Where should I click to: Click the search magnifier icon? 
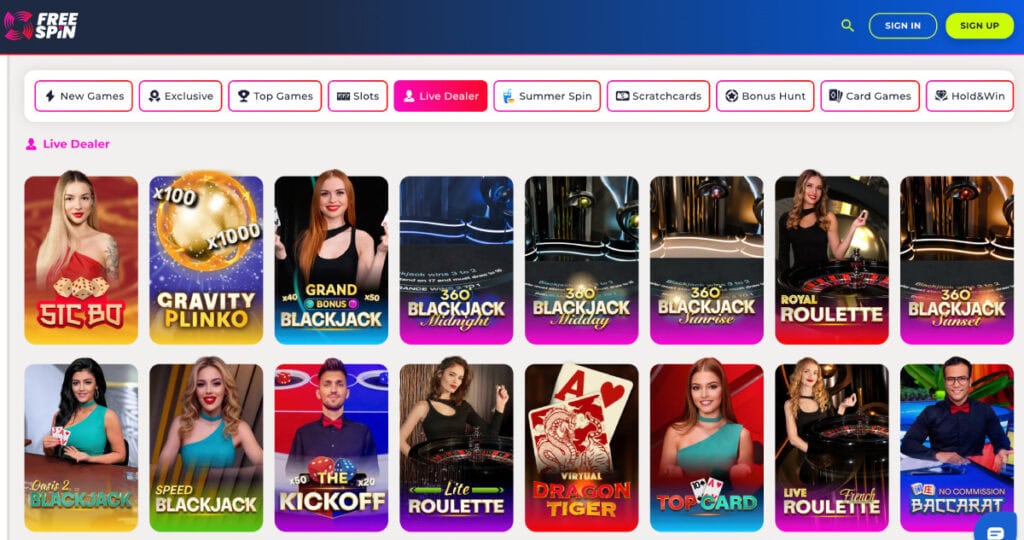[x=848, y=25]
